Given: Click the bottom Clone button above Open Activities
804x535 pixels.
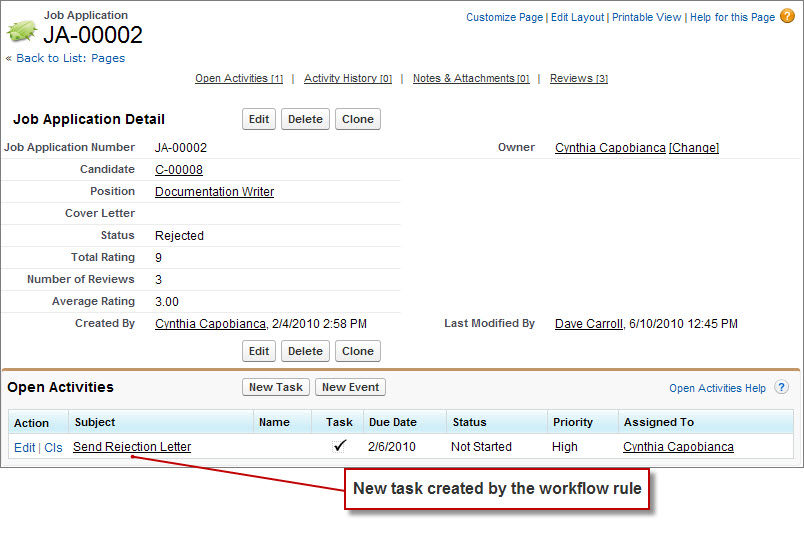Looking at the screenshot, I should coord(358,351).
